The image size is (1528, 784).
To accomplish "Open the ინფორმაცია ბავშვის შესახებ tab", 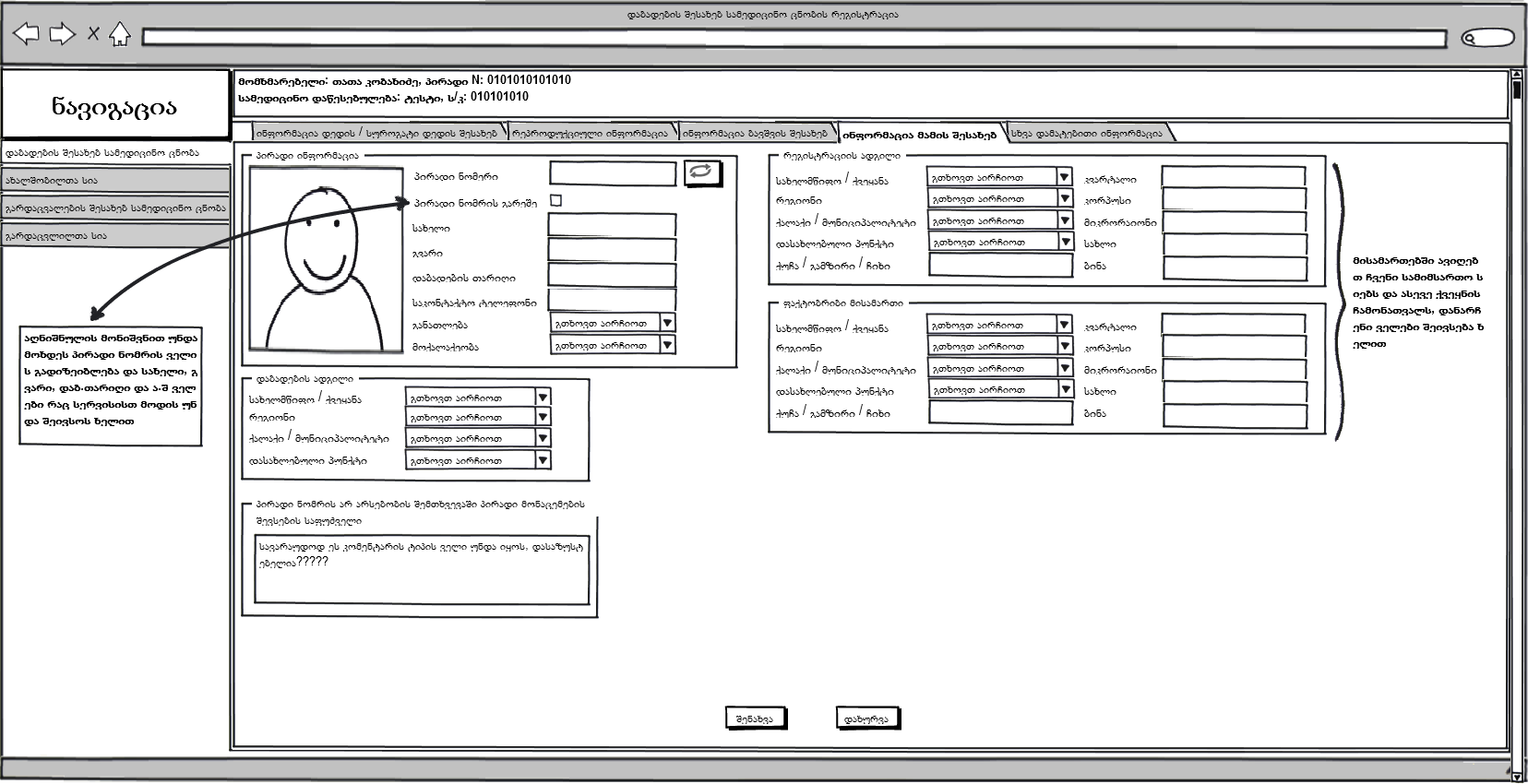I will (756, 134).
